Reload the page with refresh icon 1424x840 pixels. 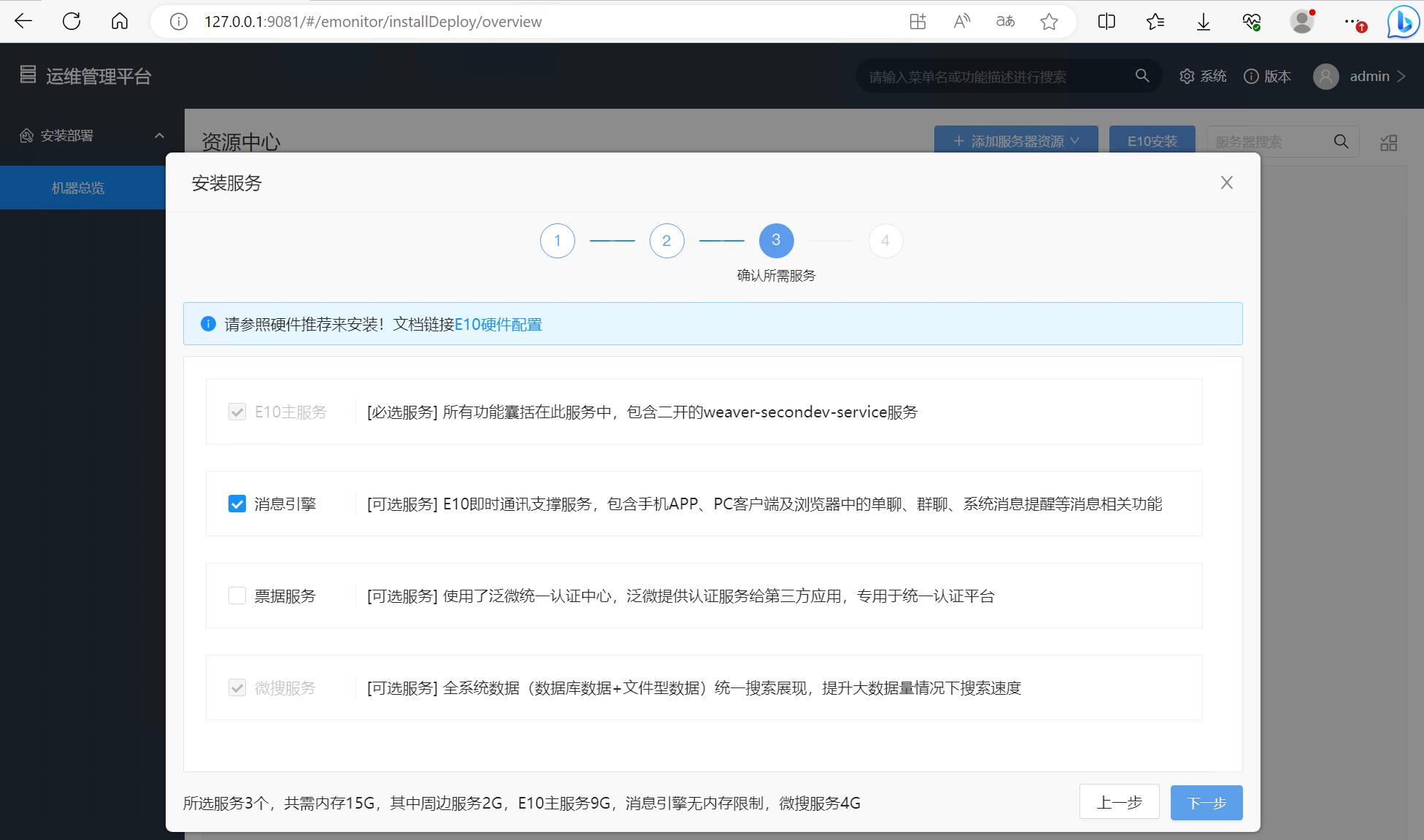coord(72,21)
